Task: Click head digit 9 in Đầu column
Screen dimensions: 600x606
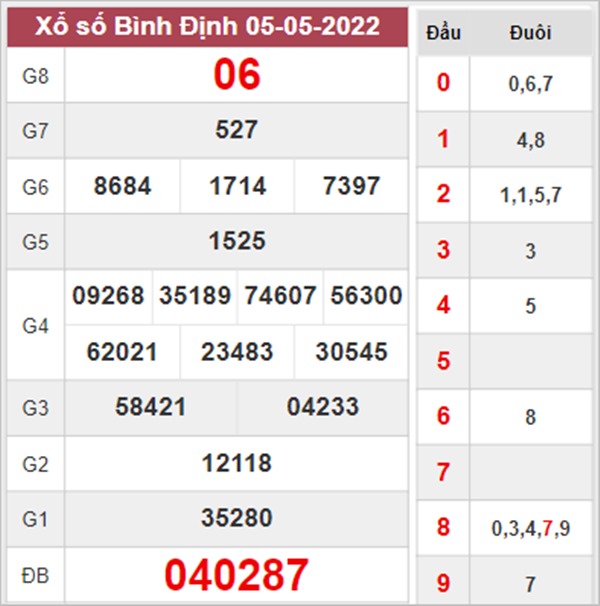Action: point(443,583)
